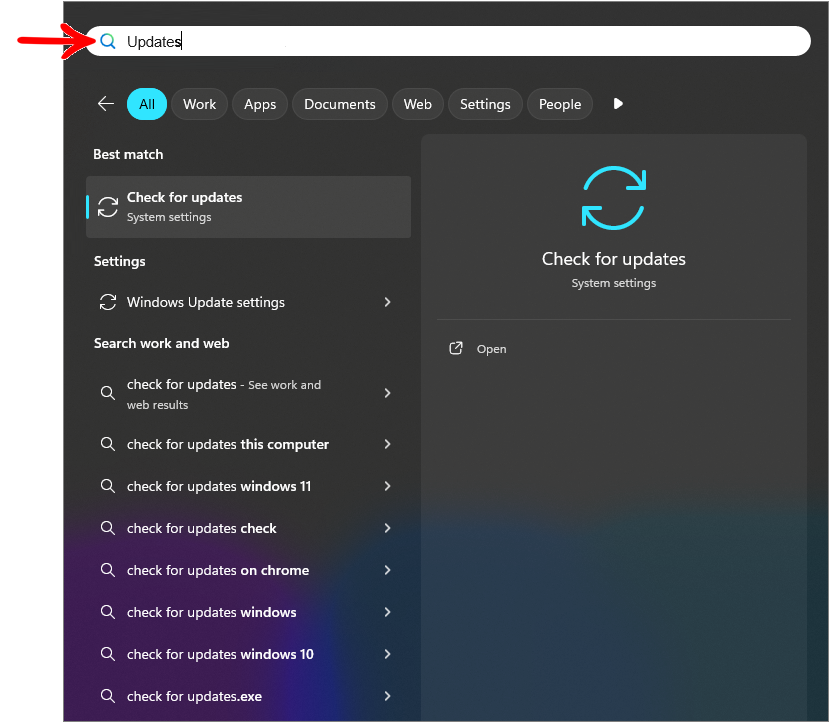The width and height of the screenshot is (829, 724).
Task: Expand chevron for 'check for updates windows 11'
Action: 388,486
